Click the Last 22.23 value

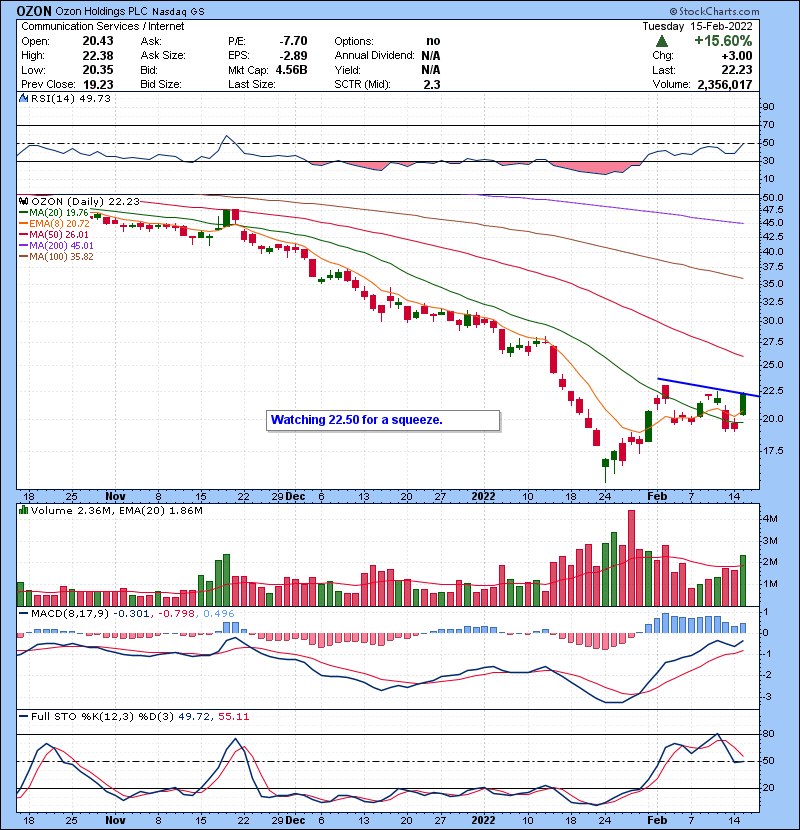tap(737, 70)
